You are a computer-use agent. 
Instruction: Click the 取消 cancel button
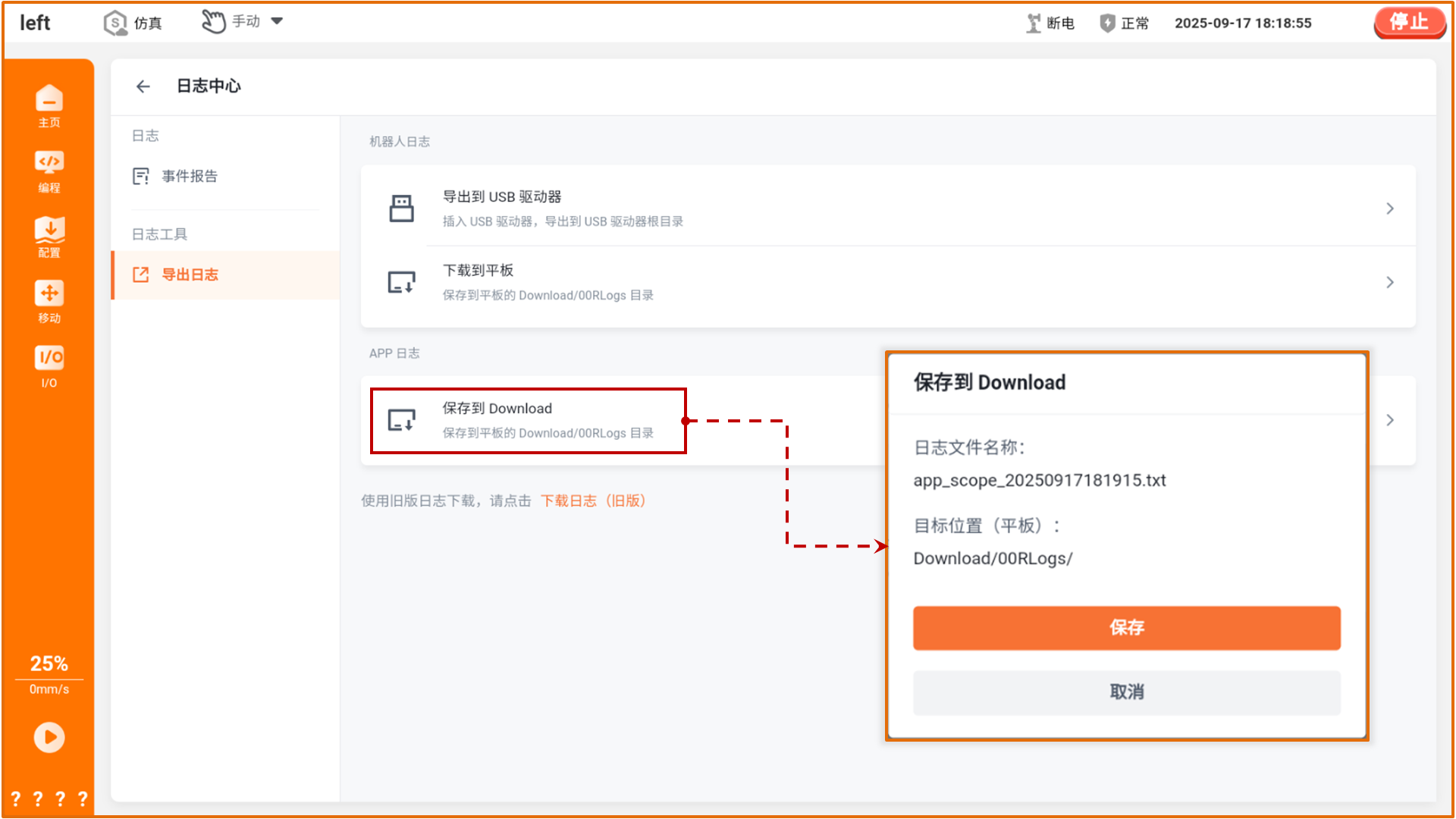tap(1126, 692)
